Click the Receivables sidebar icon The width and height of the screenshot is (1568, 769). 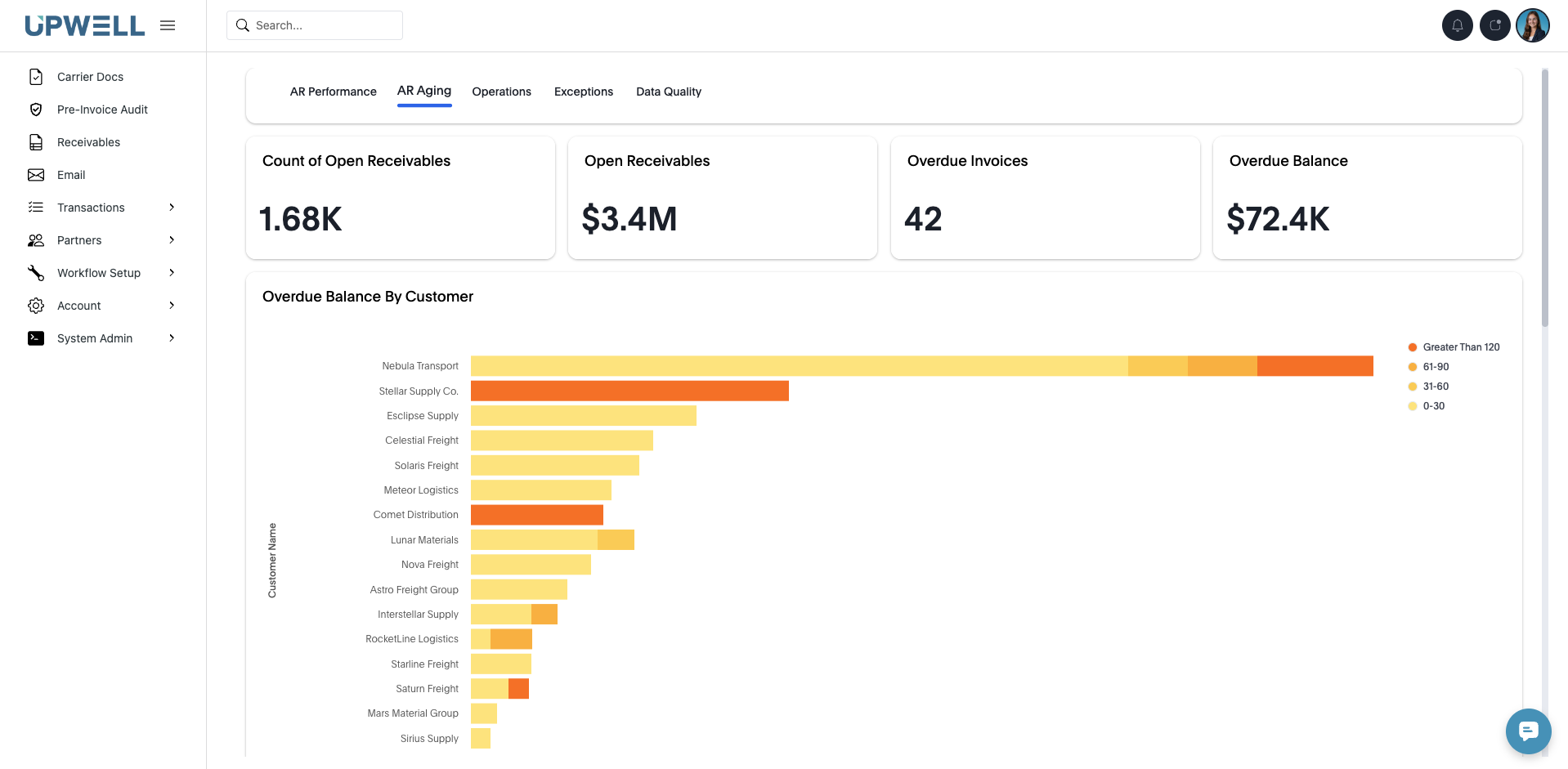36,142
